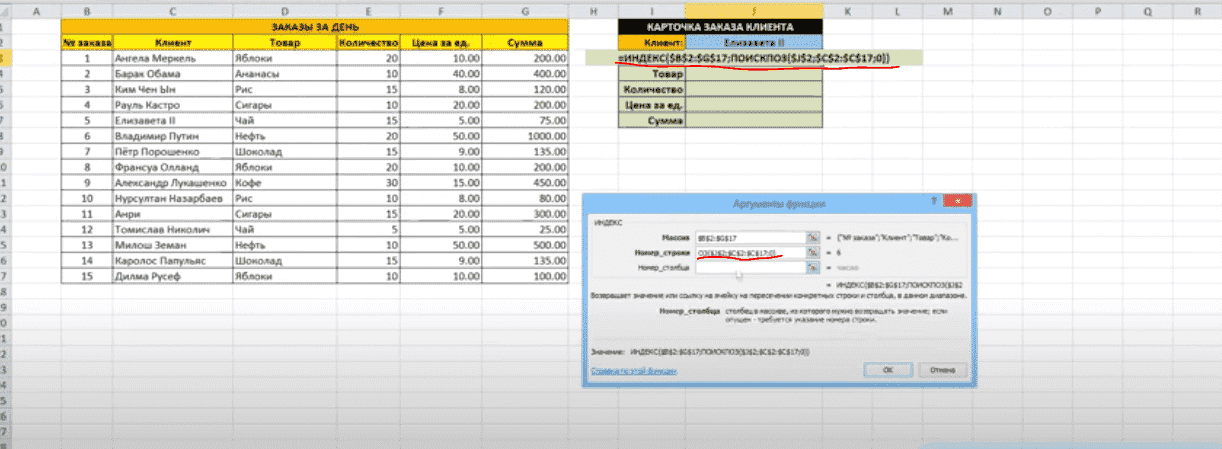
Task: Select the Сумма header in the orders table
Action: [x=526, y=43]
